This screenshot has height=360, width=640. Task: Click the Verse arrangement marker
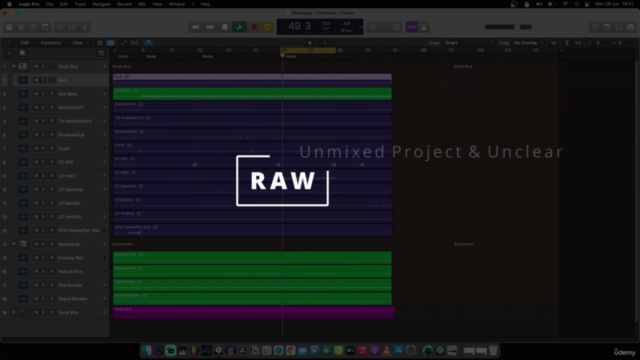coord(207,56)
